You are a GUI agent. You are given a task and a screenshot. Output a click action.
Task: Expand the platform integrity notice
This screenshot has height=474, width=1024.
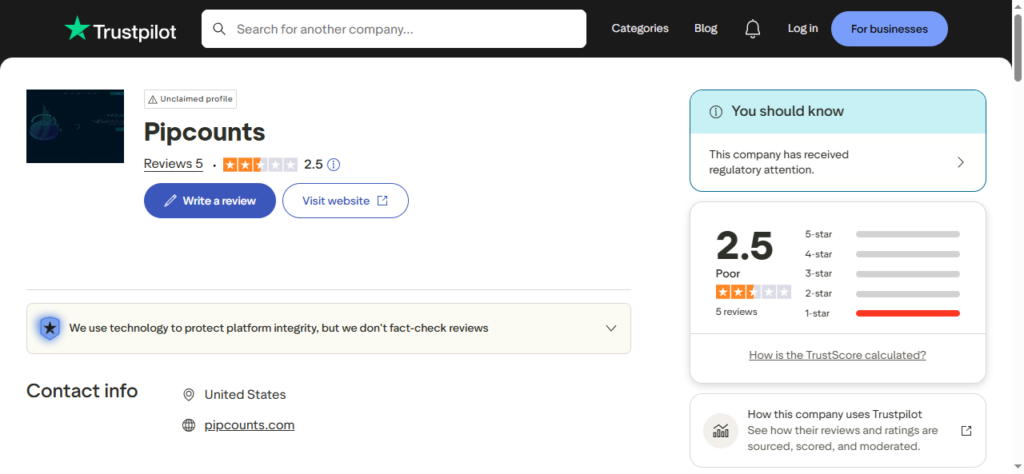point(611,328)
